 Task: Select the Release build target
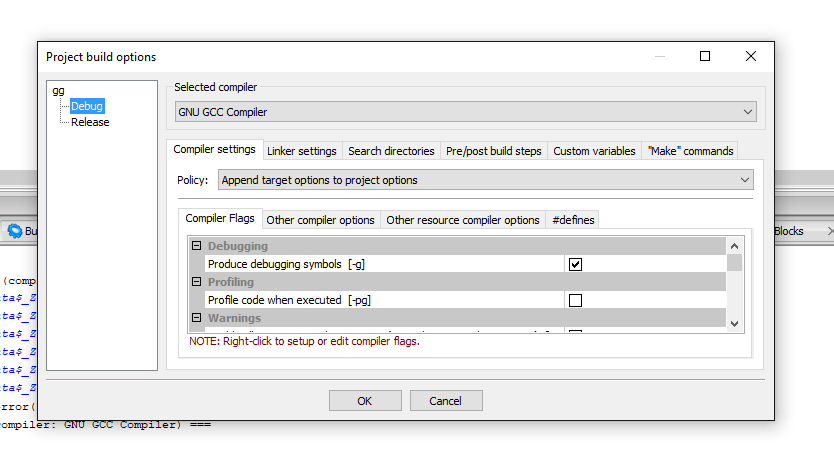click(x=90, y=122)
